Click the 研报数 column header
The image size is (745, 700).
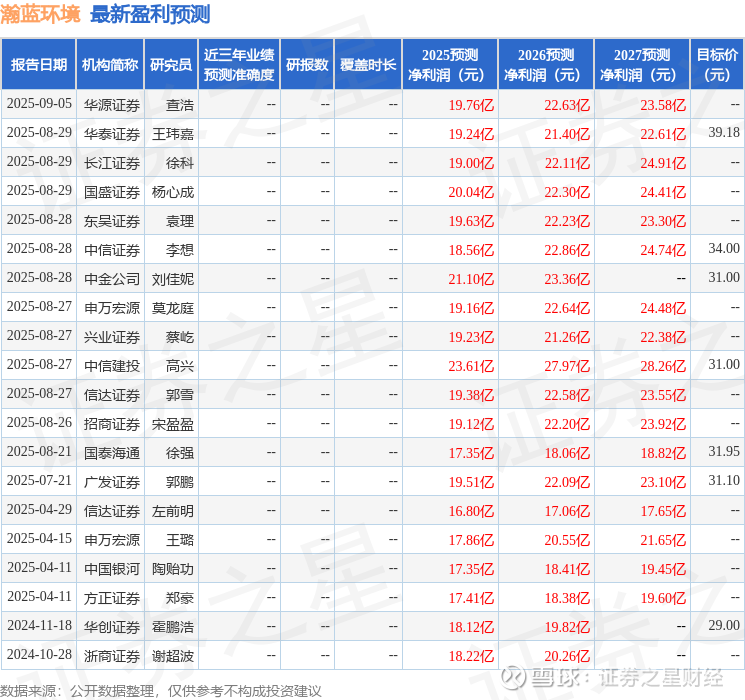point(307,65)
